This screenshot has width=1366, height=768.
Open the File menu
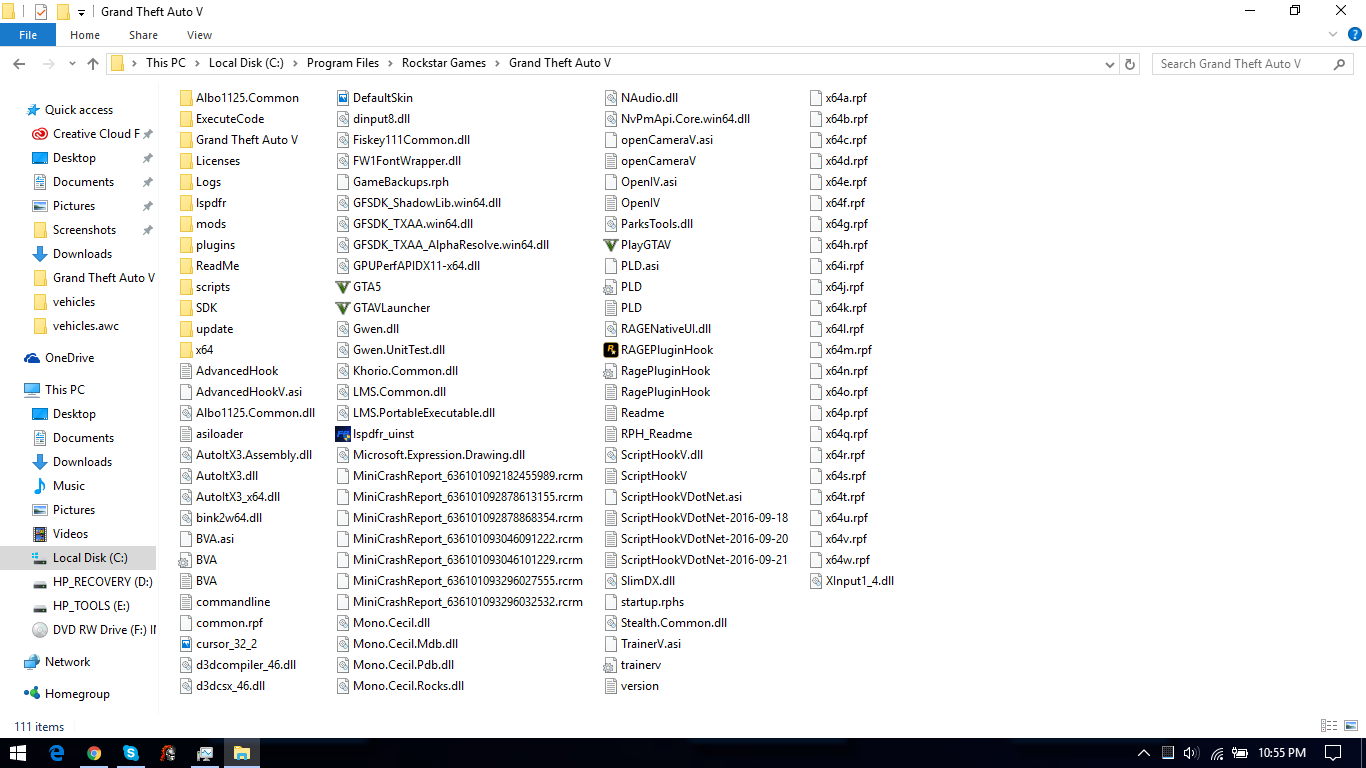[x=28, y=35]
